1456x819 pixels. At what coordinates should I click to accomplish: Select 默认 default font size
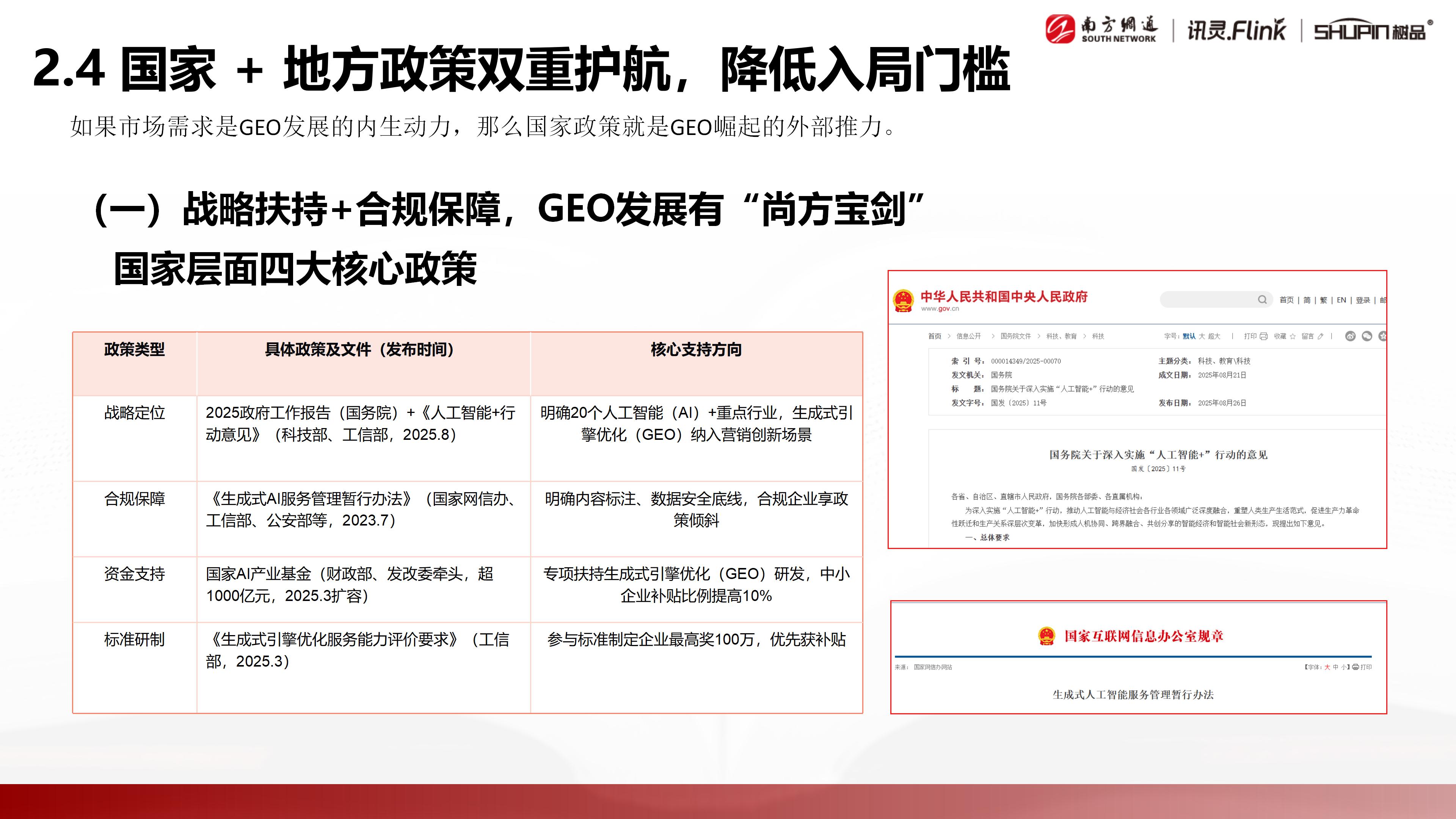pos(1189,336)
